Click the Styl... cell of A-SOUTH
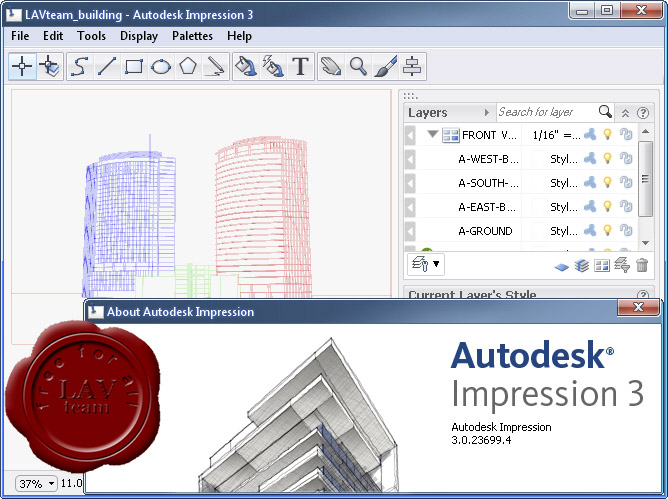Screen dimensions: 668x499 [x=564, y=183]
